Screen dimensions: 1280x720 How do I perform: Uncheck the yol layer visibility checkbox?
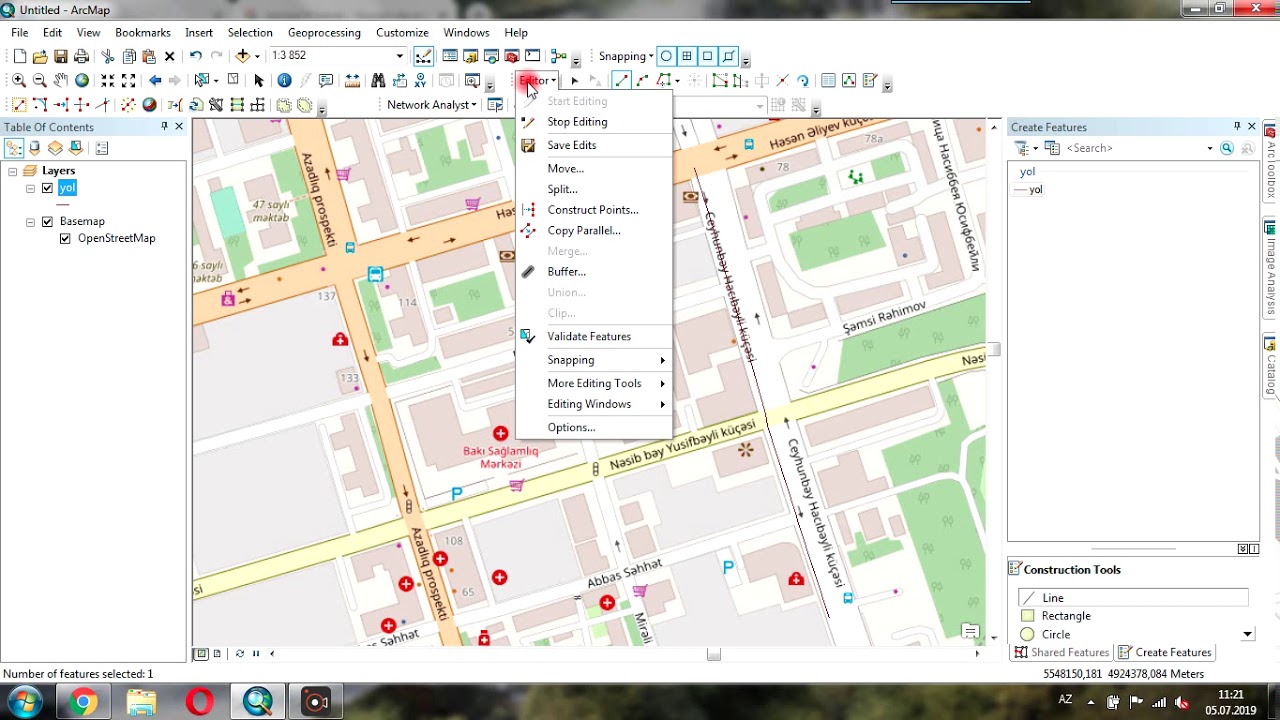pyautogui.click(x=47, y=188)
